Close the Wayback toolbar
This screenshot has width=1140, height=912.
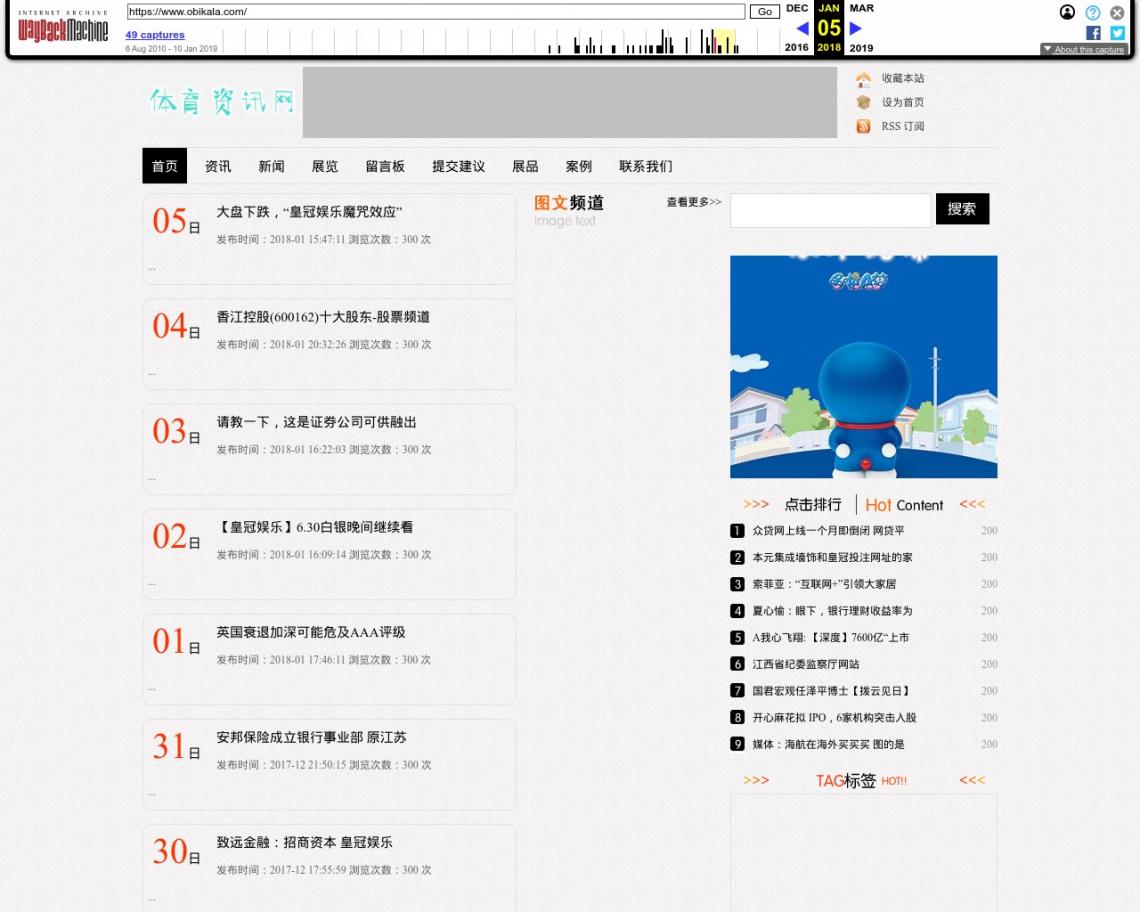click(1117, 12)
